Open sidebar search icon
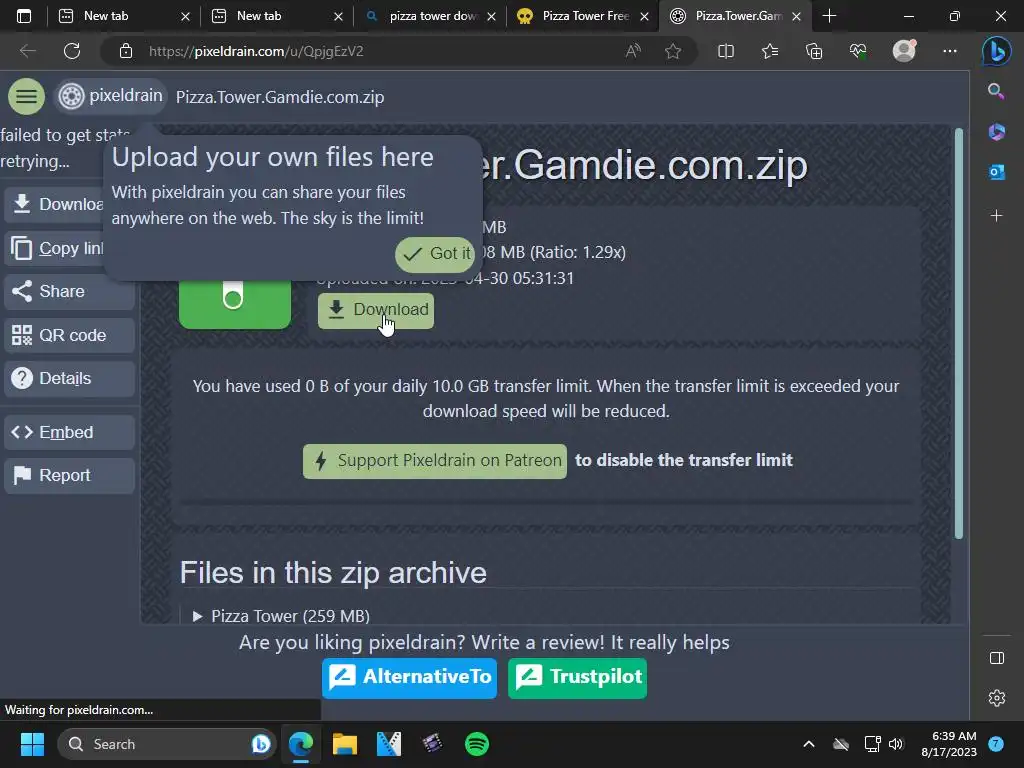The width and height of the screenshot is (1024, 768). point(996,91)
